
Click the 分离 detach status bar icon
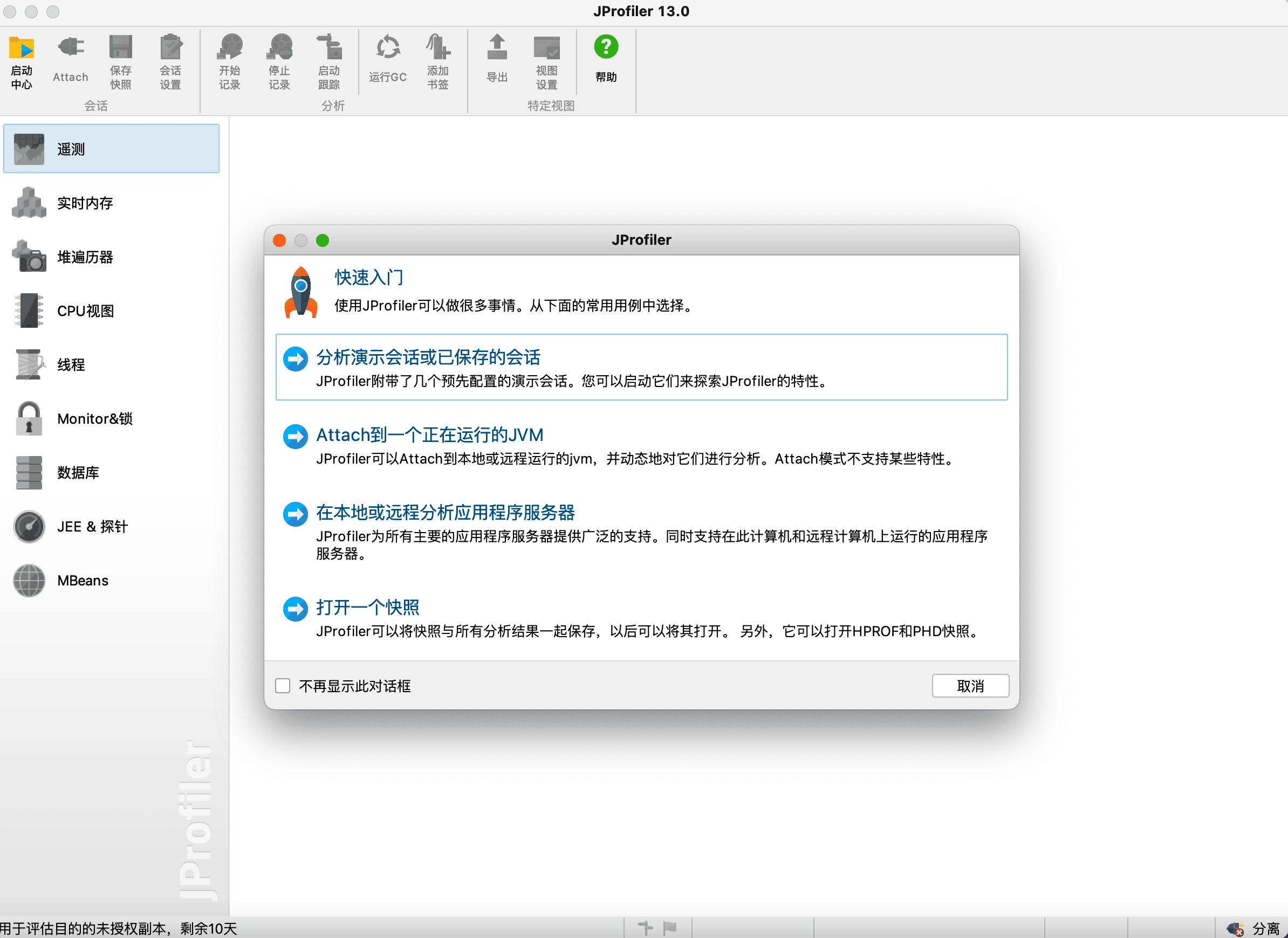pyautogui.click(x=1236, y=929)
